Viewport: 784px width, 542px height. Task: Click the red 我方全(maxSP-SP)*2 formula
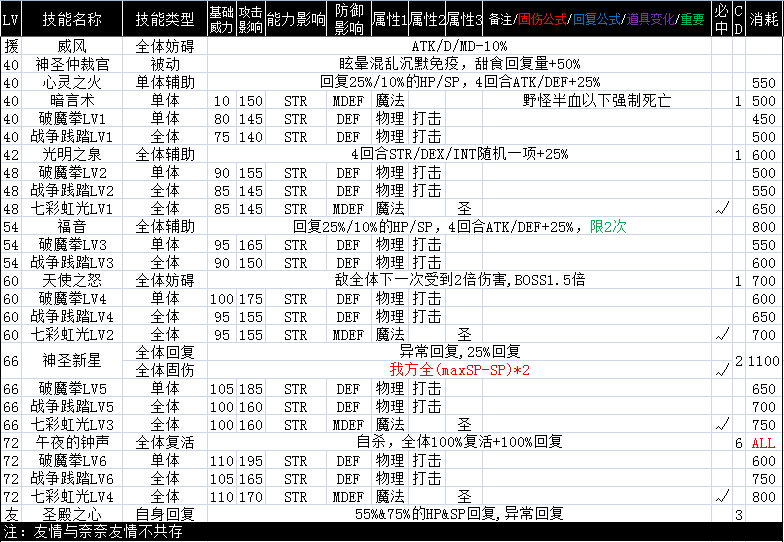(x=459, y=370)
